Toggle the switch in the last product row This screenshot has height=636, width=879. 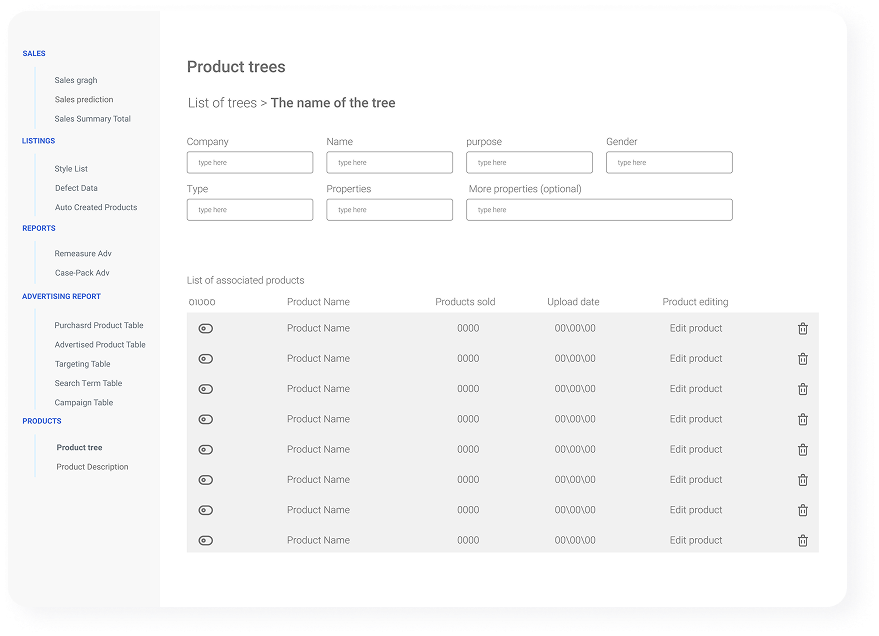click(x=206, y=540)
